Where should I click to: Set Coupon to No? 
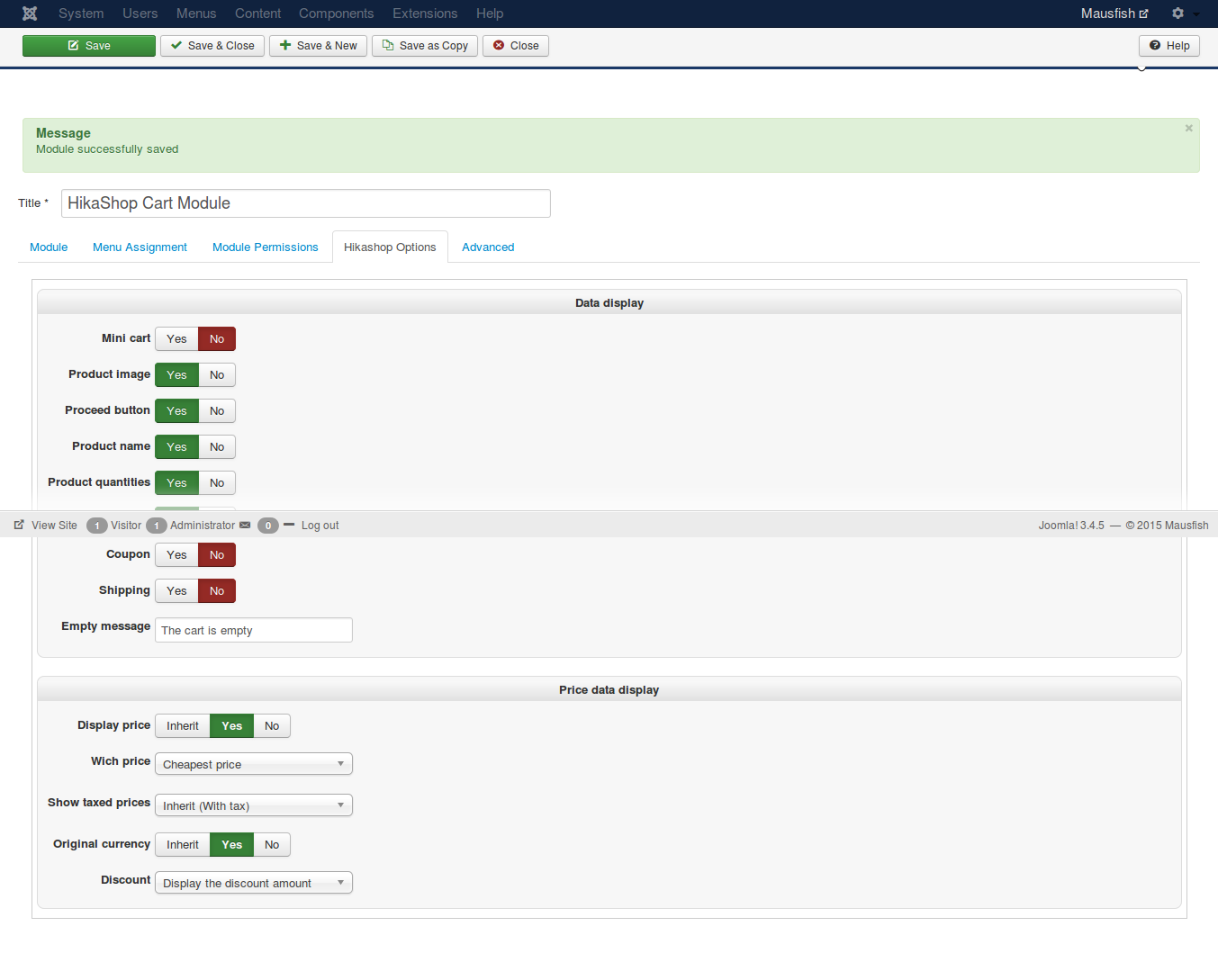(217, 555)
